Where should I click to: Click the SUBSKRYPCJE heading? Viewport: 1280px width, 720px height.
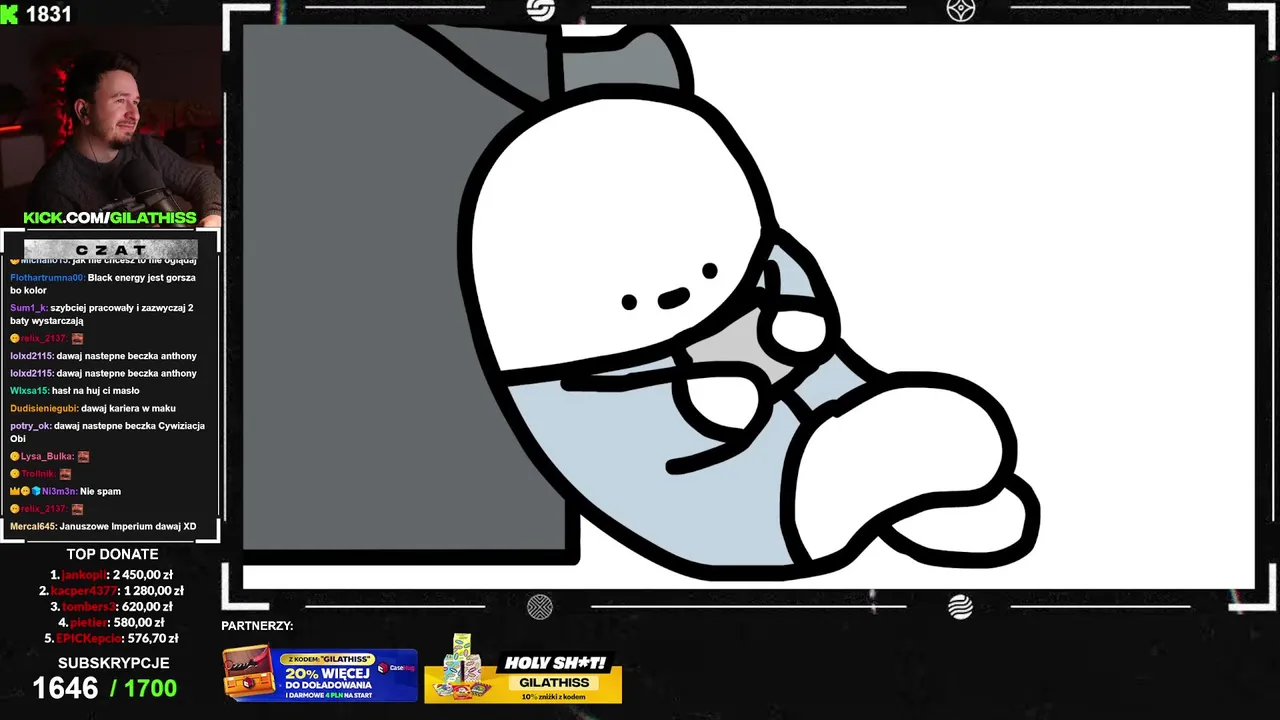(113, 663)
